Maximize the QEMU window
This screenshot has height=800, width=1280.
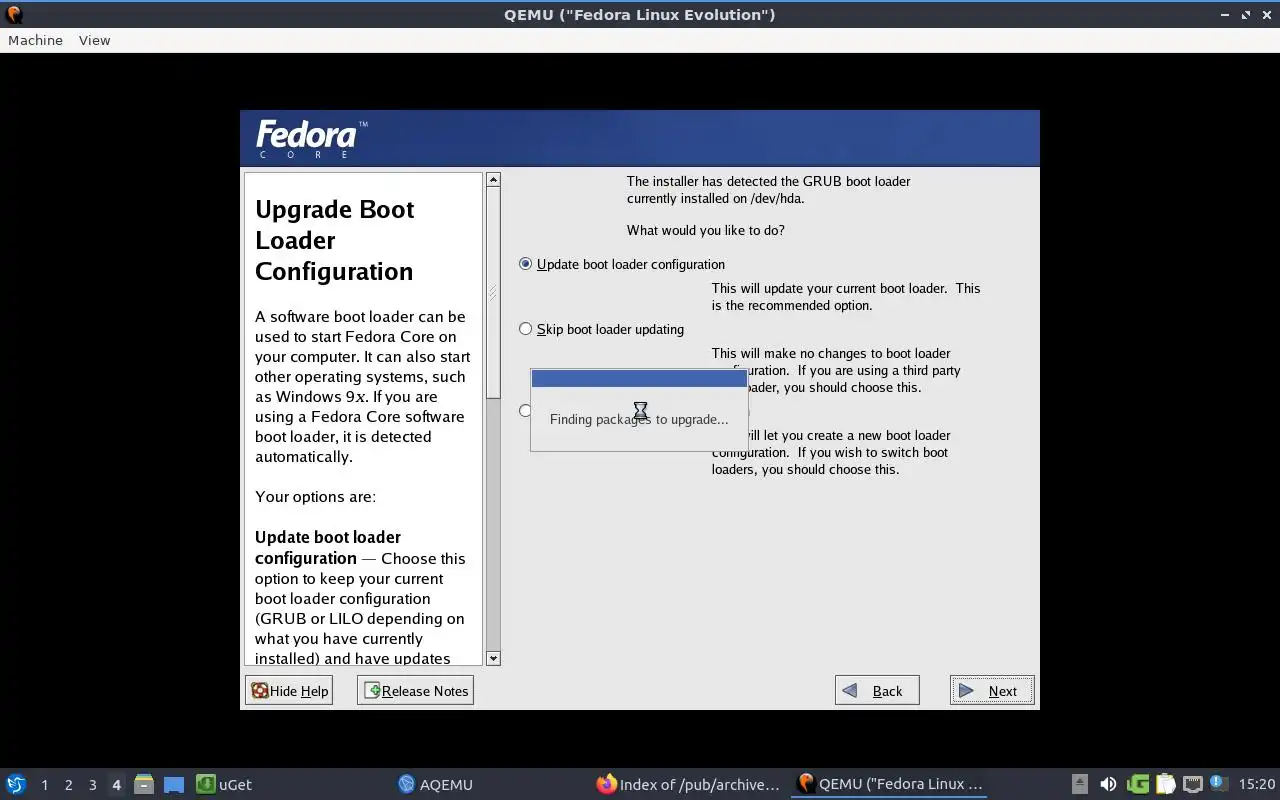(x=1246, y=15)
